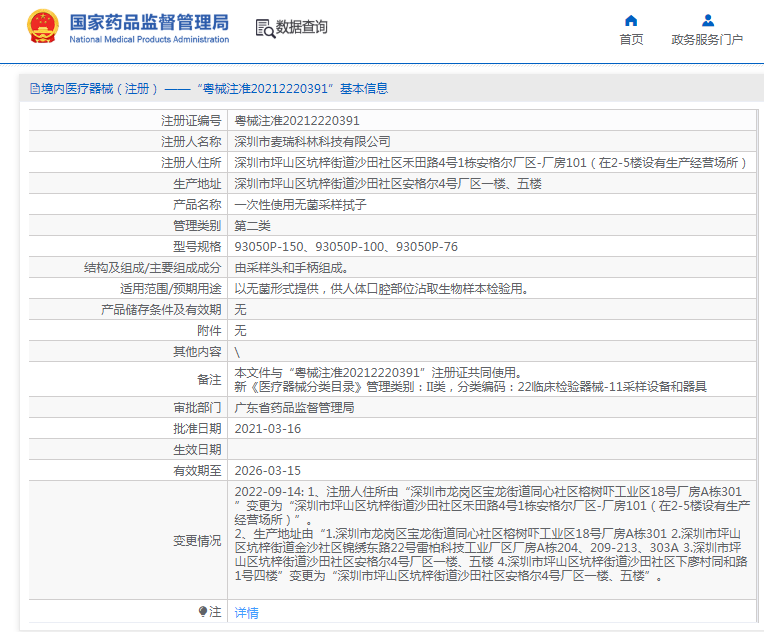764x632 pixels.
Task: Click expiry date 2026-03-15
Action: pos(267,471)
